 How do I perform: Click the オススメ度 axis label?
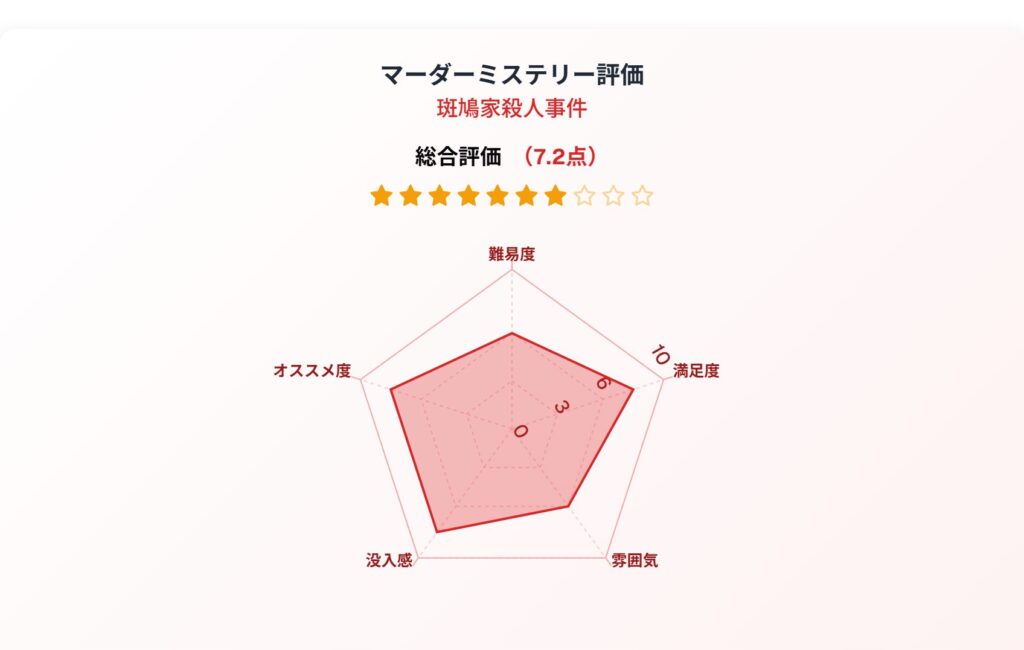312,370
